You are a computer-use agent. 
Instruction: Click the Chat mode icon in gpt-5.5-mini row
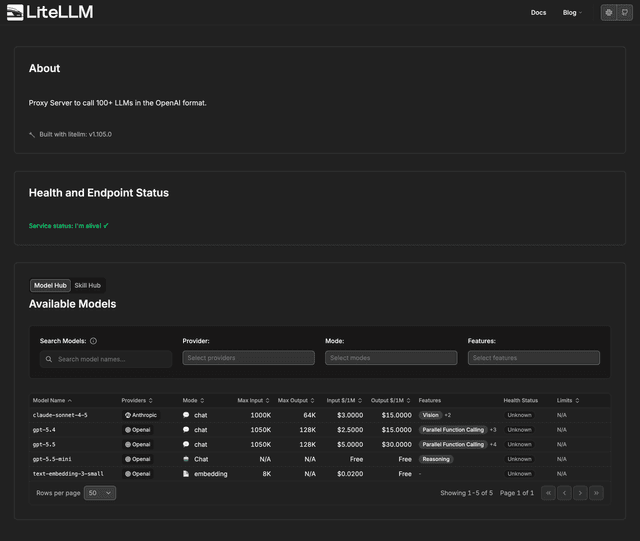click(x=186, y=459)
